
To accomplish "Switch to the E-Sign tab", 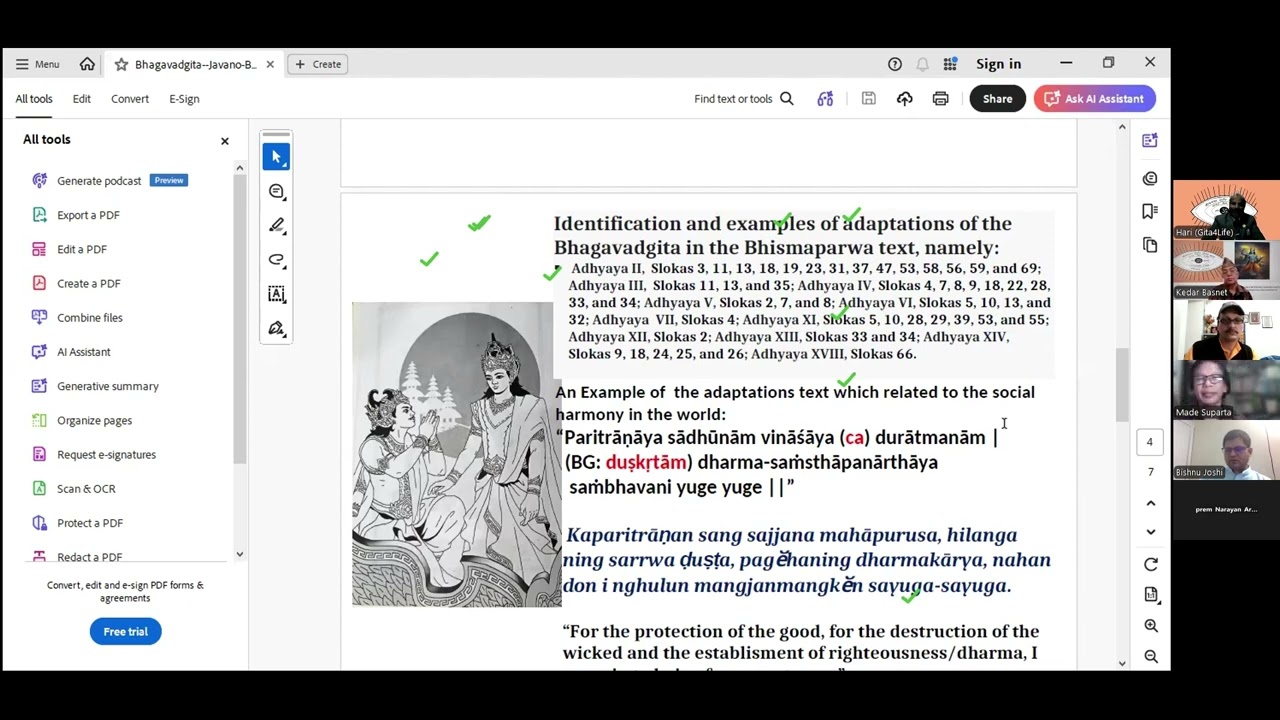I will click(x=184, y=99).
